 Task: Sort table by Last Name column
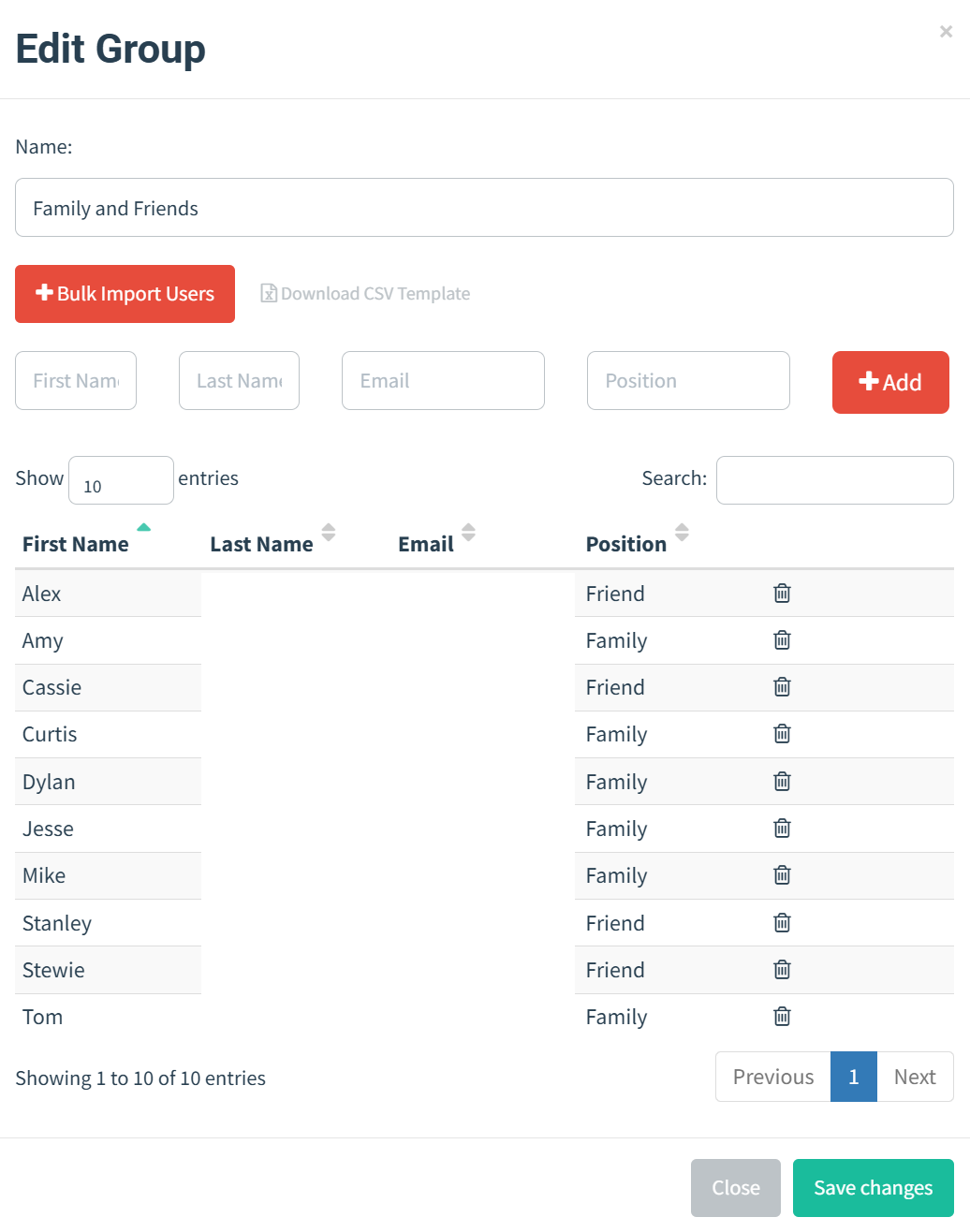[x=262, y=544]
